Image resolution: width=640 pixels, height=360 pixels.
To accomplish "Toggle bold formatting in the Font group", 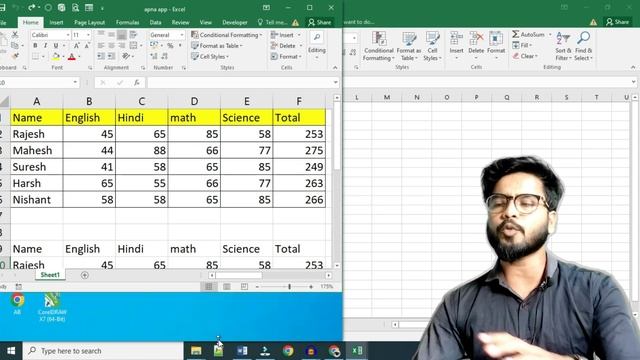I will 35,46.
